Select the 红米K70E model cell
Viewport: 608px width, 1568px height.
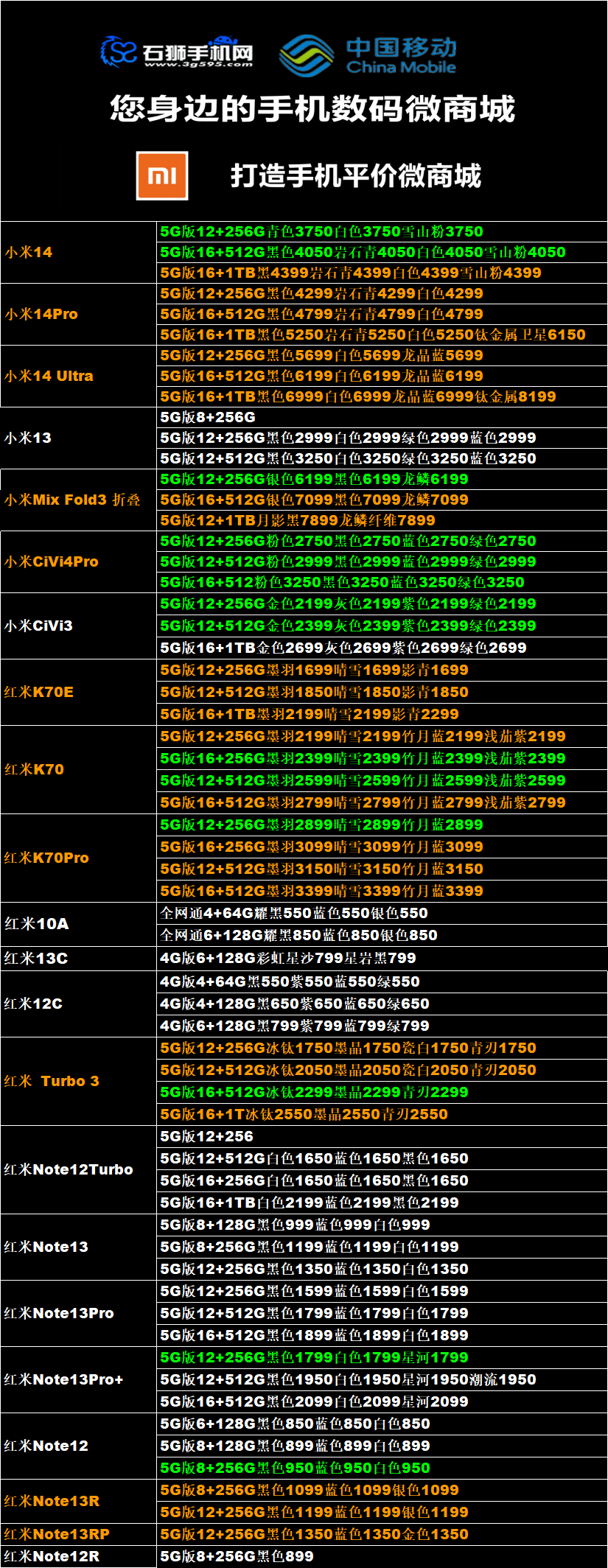click(x=39, y=692)
